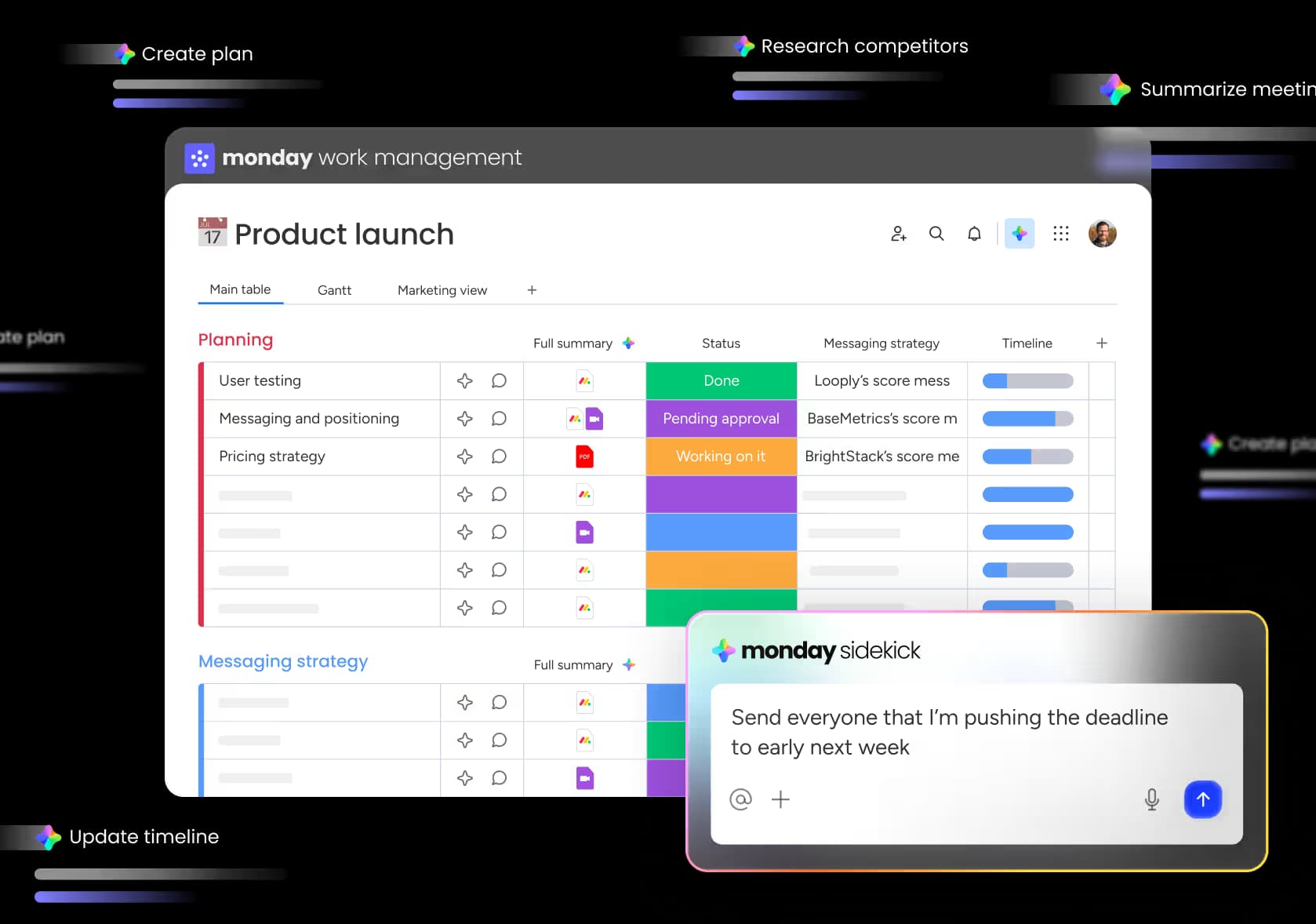The width and height of the screenshot is (1316, 924).
Task: Open monday doc file in Messaging and positioning row
Action: point(575,419)
